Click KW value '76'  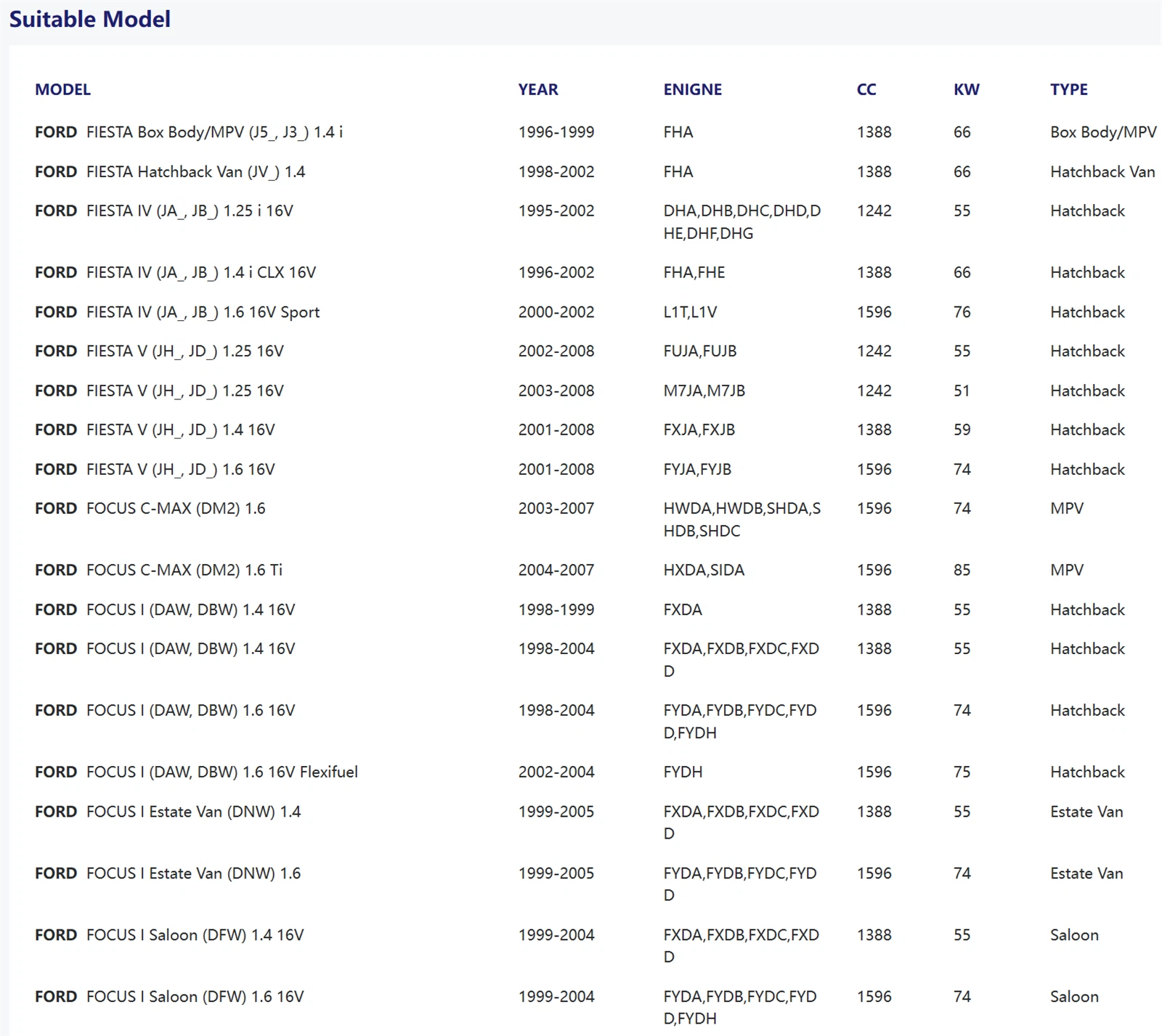962,312
